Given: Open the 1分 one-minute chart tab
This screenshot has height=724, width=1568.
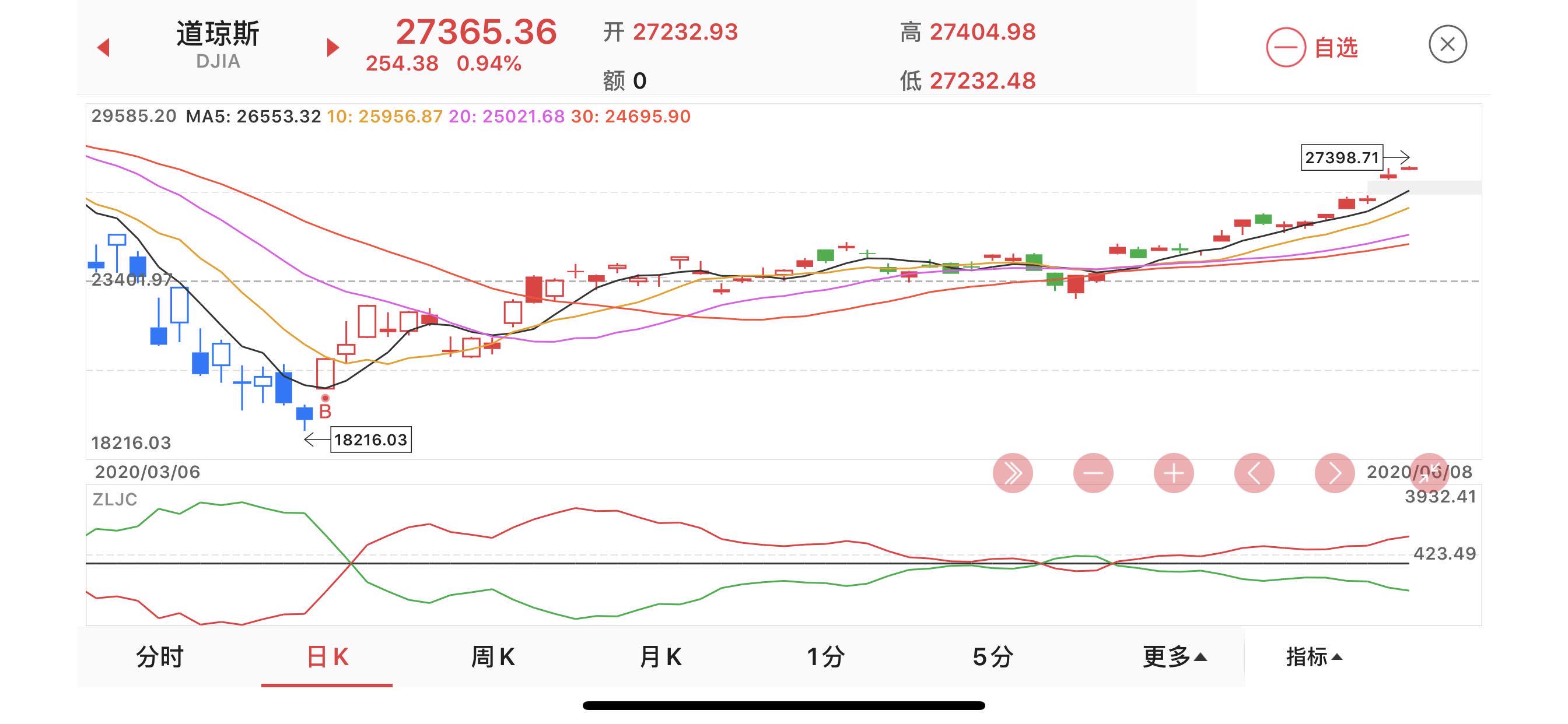Looking at the screenshot, I should (x=825, y=657).
